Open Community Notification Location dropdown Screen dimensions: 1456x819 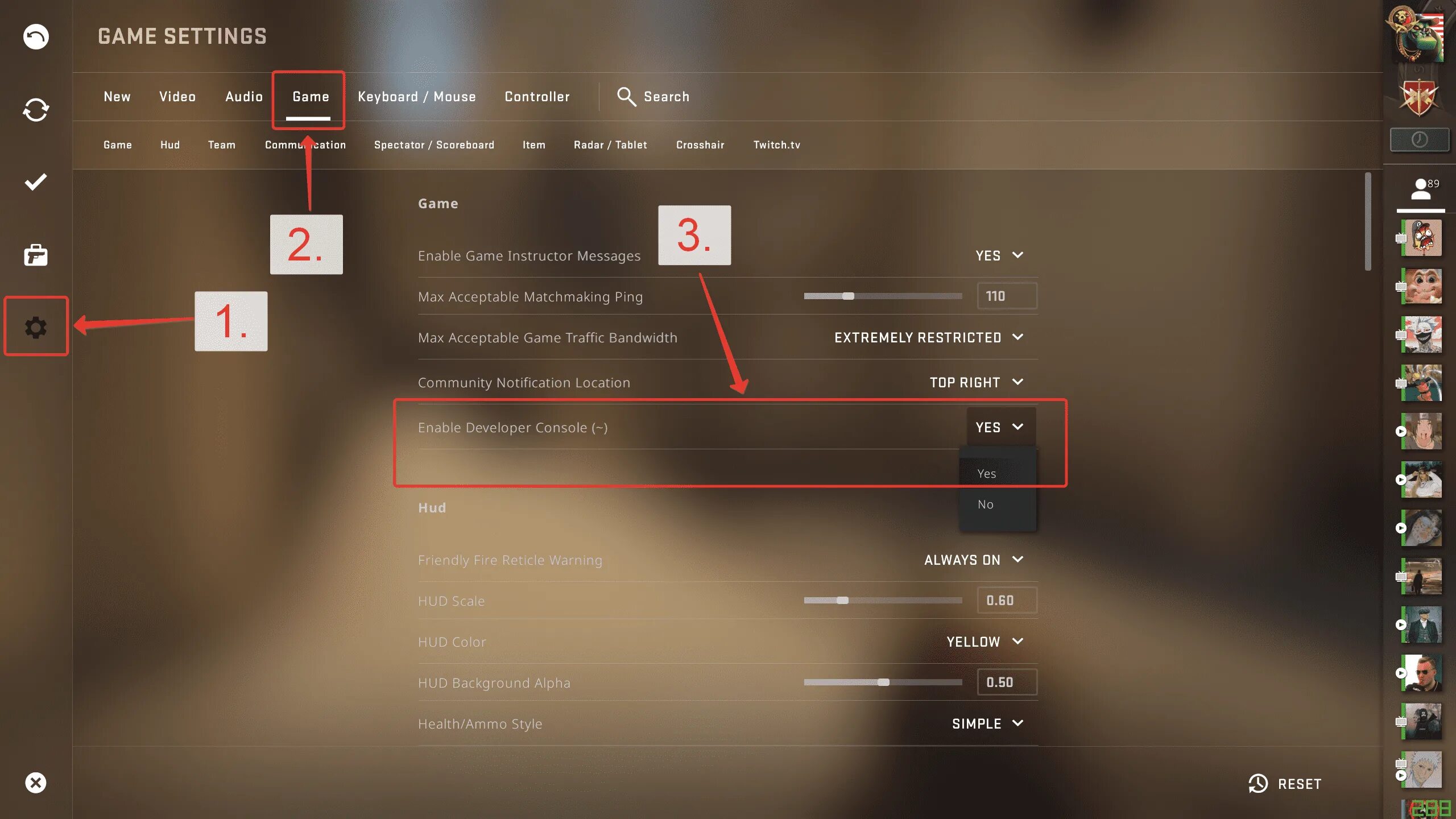pyautogui.click(x=976, y=382)
